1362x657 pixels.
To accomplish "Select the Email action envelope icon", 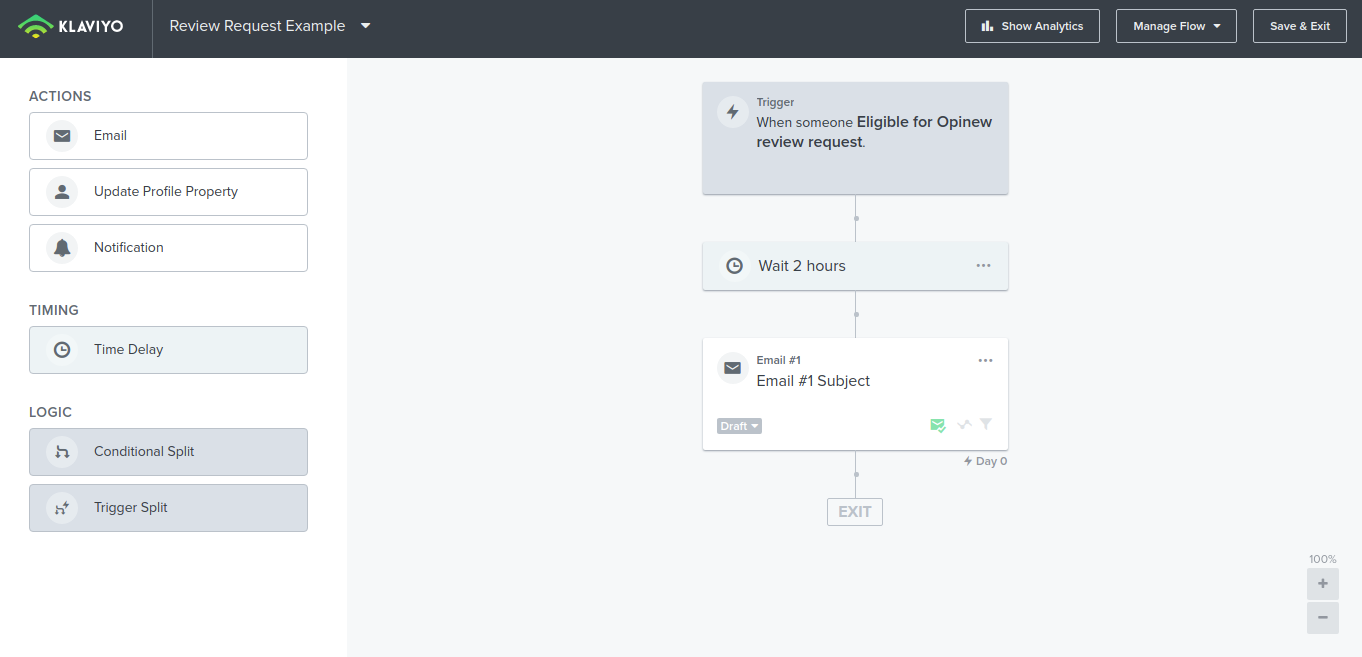I will pos(61,135).
